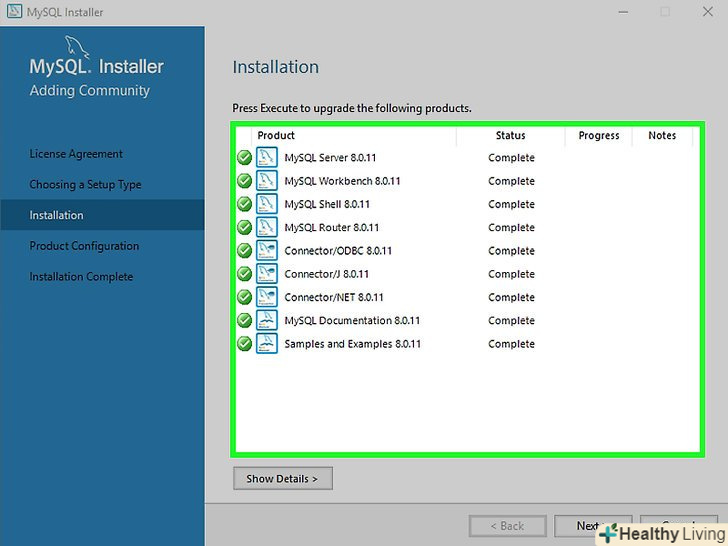Click green checkmark beside Connector/J 8.0.11

pos(244,274)
